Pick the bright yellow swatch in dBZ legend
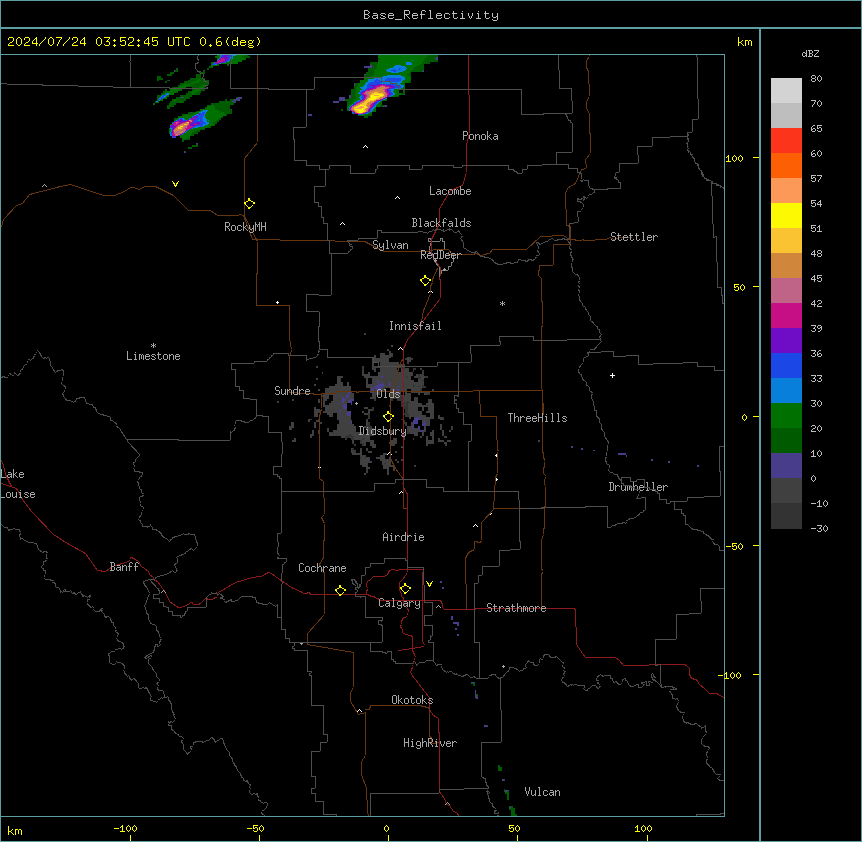 786,215
